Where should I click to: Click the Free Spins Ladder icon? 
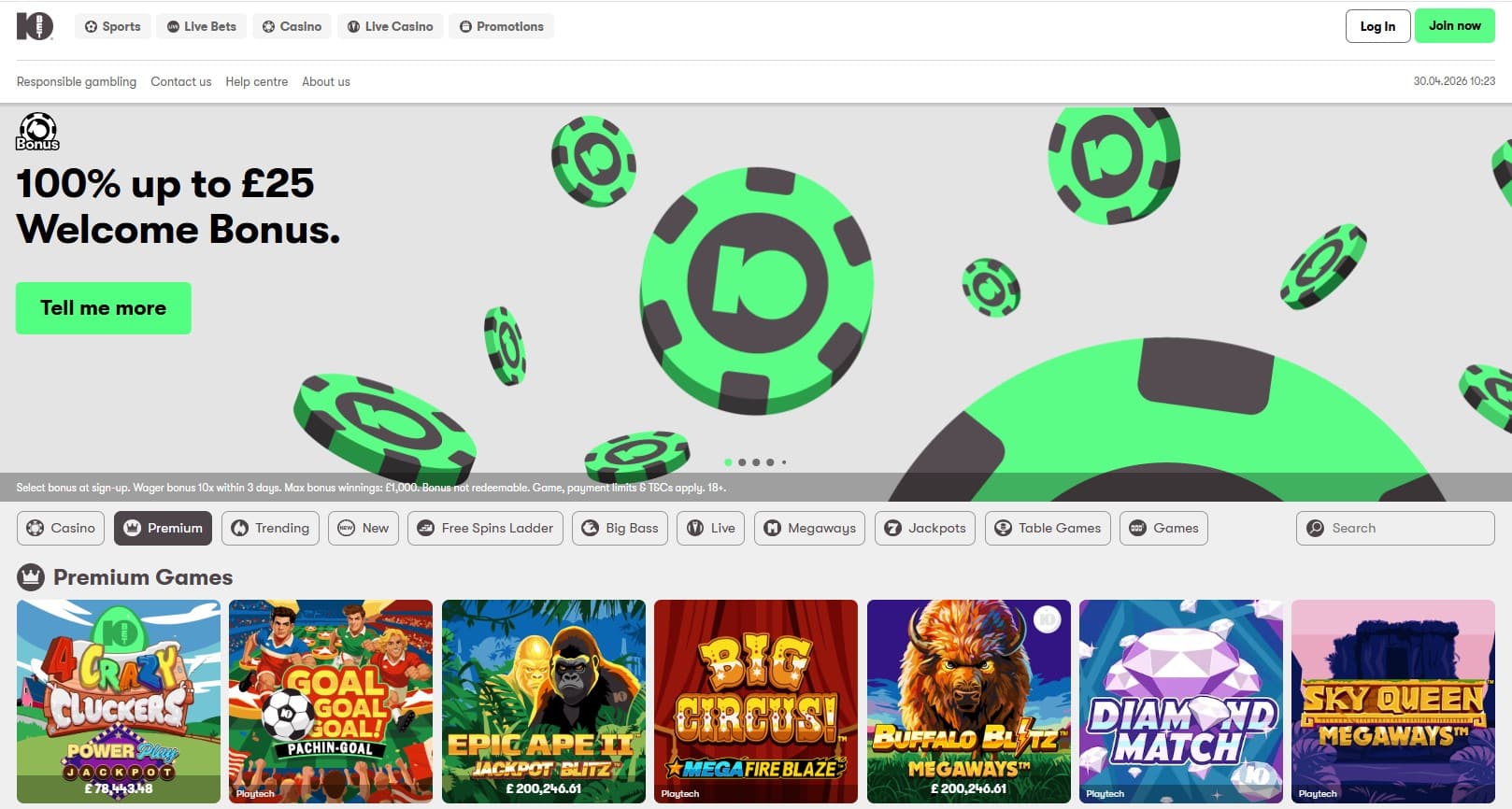(426, 528)
